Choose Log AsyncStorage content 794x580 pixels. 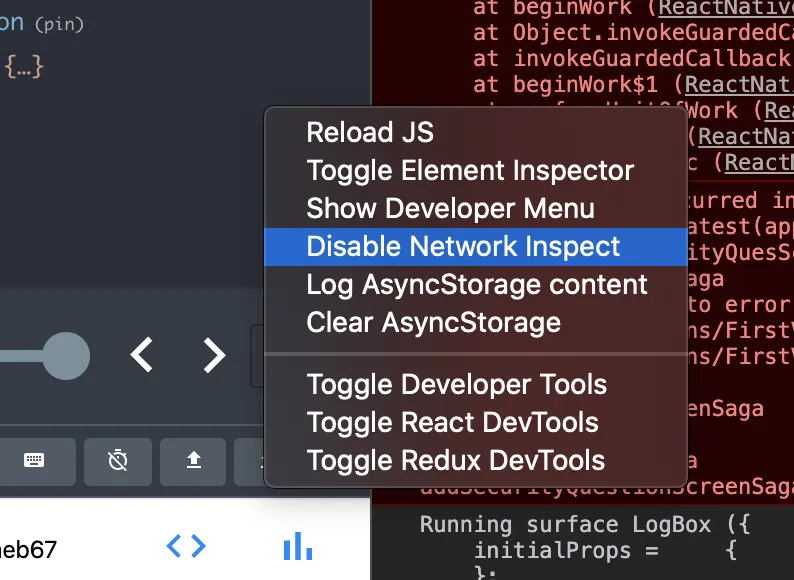coord(477,284)
